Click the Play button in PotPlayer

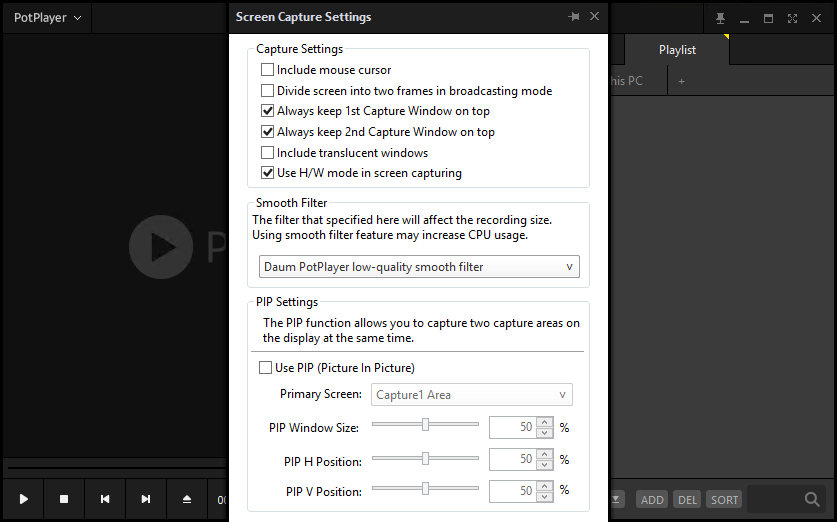point(23,499)
